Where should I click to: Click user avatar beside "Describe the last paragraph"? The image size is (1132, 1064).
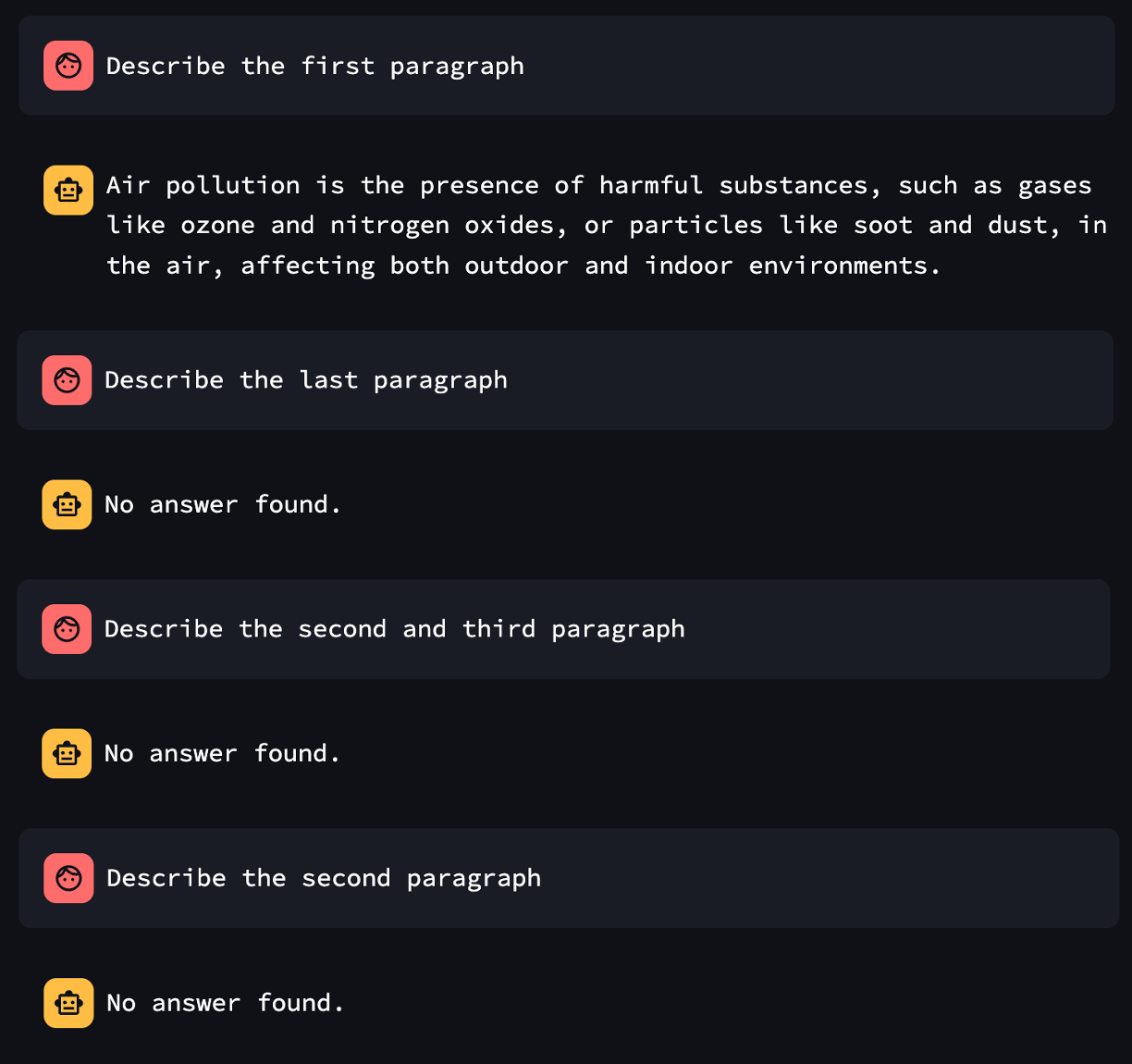tap(67, 380)
